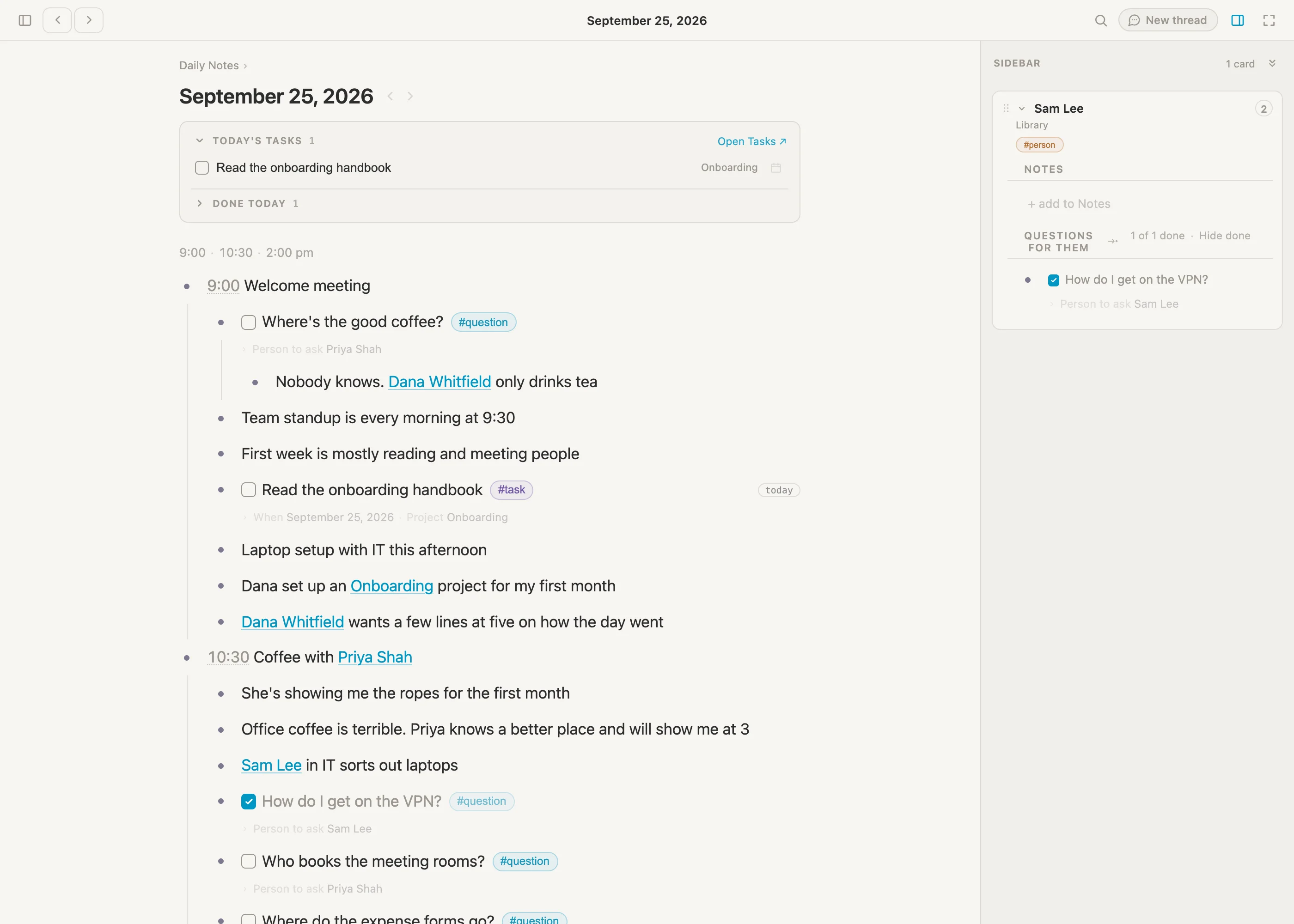The height and width of the screenshot is (924, 1294).
Task: Click the Sam Lee card count badge 2
Action: coord(1263,109)
